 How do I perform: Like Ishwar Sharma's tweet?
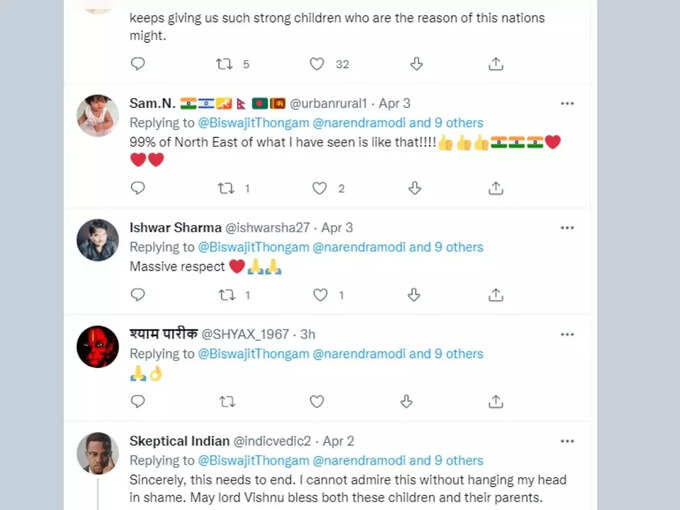coord(320,295)
